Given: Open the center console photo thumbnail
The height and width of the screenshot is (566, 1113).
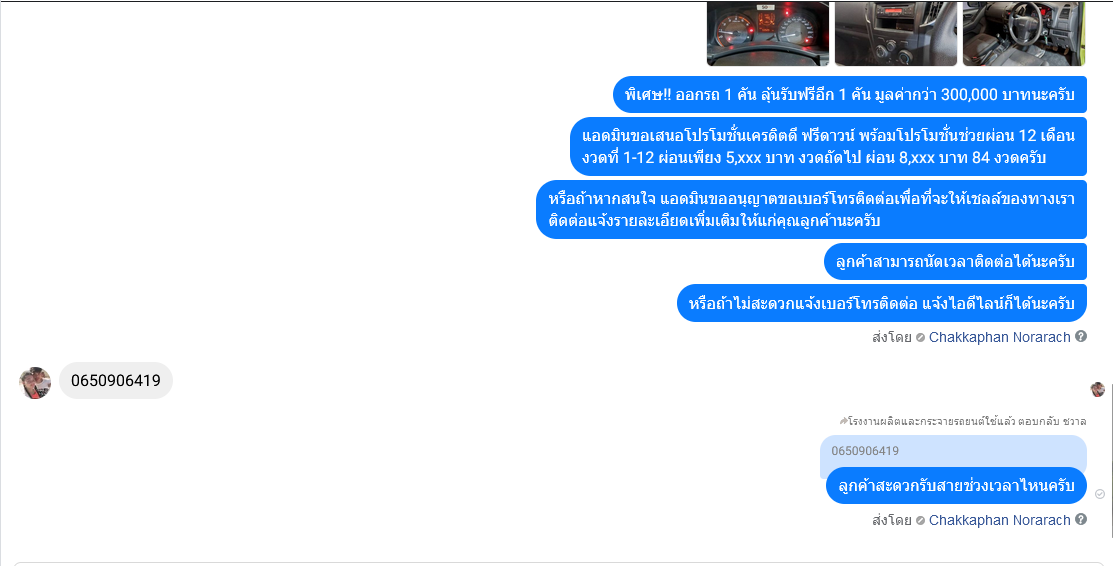Looking at the screenshot, I should pos(896,33).
